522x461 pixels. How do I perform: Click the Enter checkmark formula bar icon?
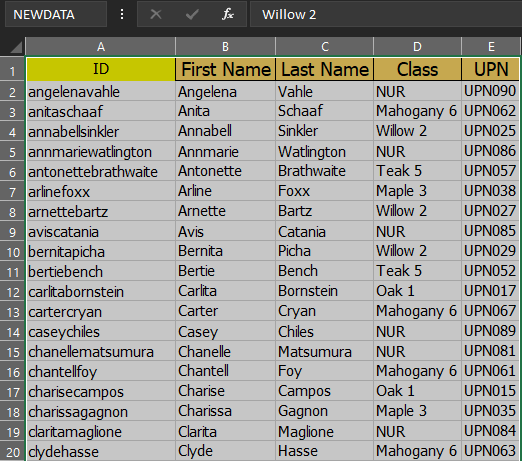tap(192, 14)
